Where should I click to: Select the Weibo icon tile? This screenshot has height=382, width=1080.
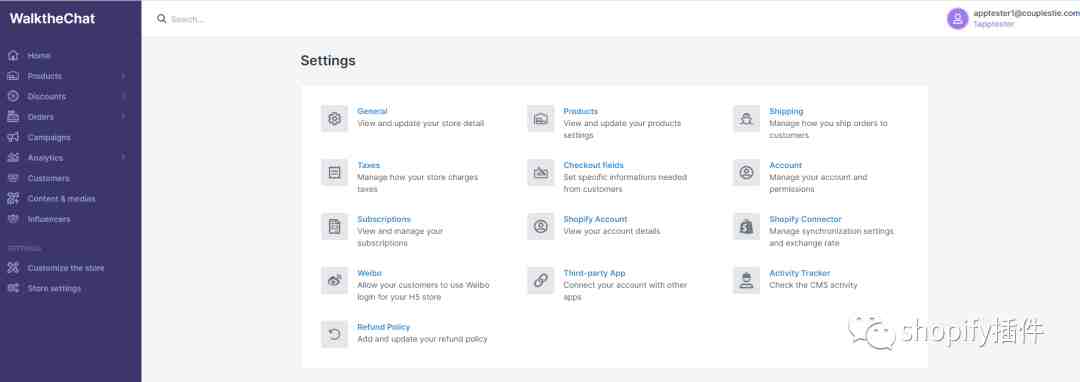pos(334,280)
